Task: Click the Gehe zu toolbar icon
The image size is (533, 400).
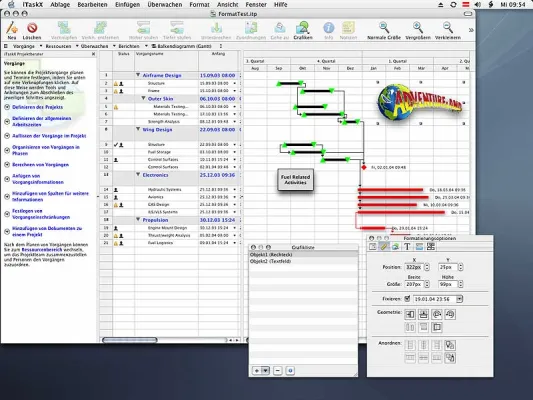Action: click(x=280, y=28)
